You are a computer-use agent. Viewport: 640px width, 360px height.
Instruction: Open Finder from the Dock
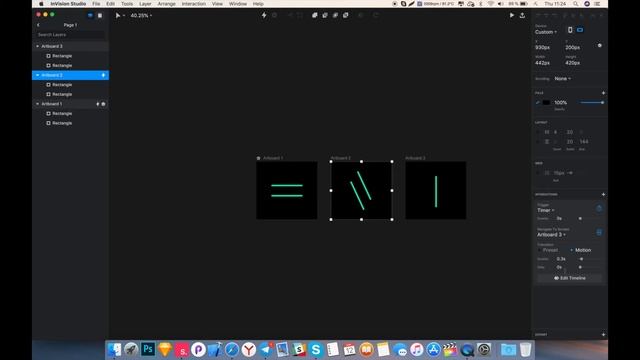click(x=114, y=349)
